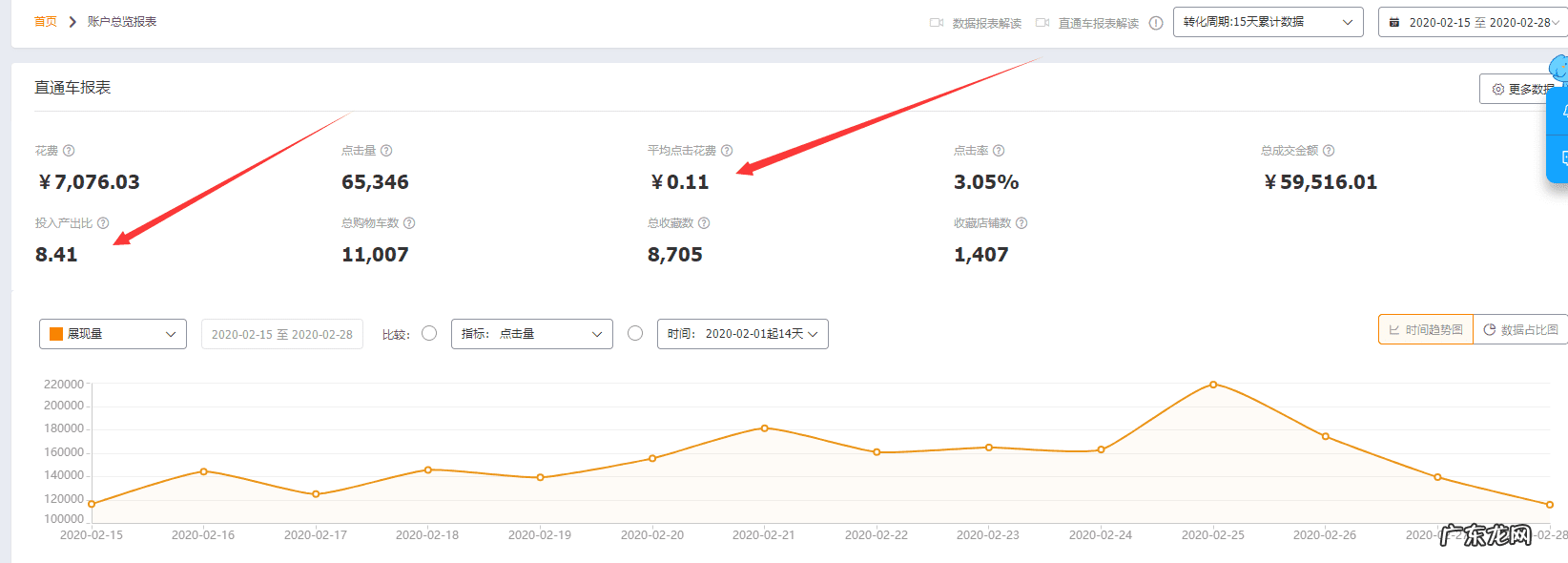The image size is (1568, 563).
Task: Open top date range 2020-02-15 至 2020-02-28 picker
Action: click(x=1474, y=22)
